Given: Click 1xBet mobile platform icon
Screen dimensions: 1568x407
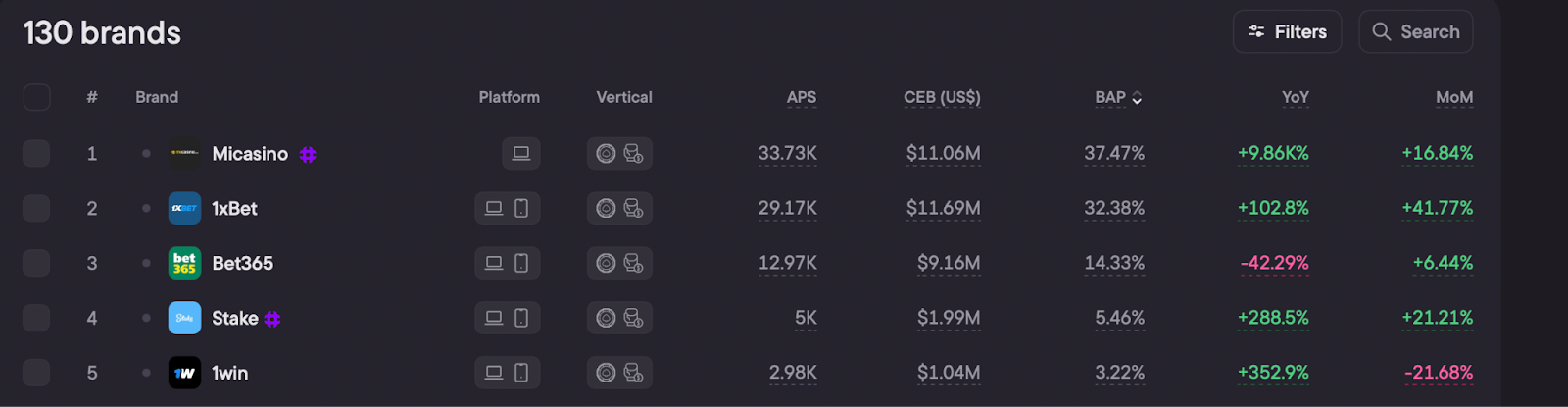Looking at the screenshot, I should pyautogui.click(x=521, y=208).
